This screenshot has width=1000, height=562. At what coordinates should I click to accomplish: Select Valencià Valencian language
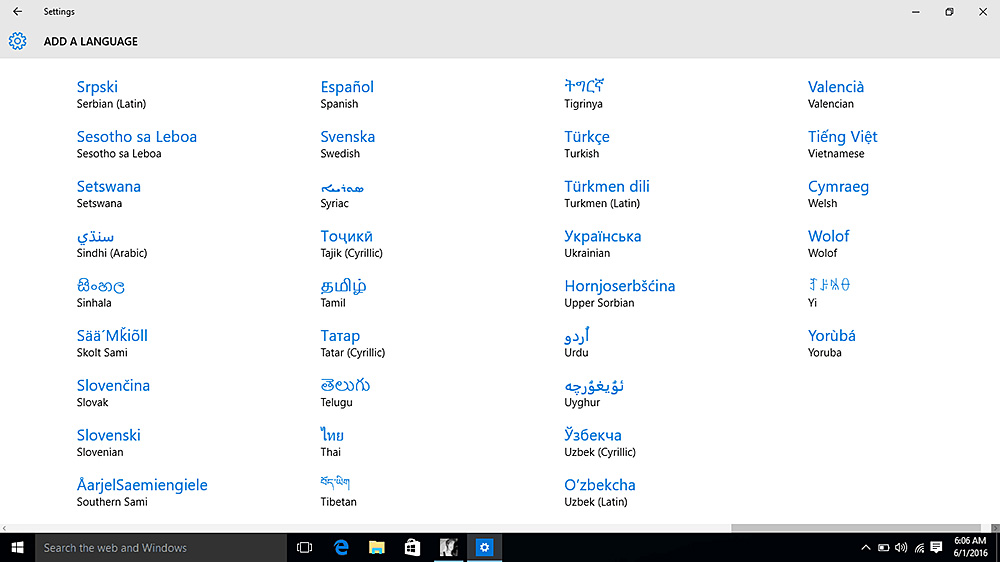835,94
